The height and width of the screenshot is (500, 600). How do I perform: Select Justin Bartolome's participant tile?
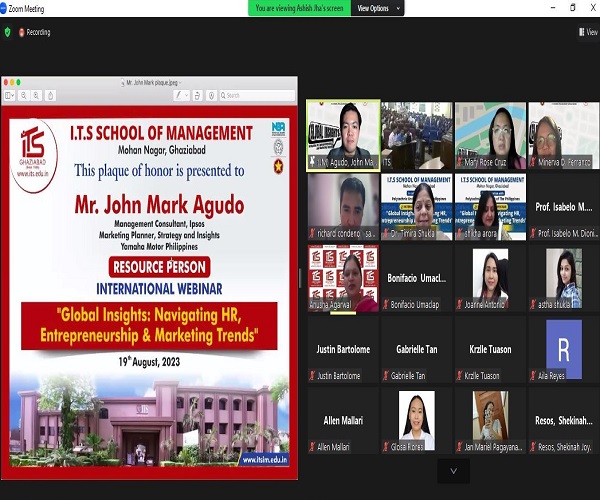[x=343, y=349]
